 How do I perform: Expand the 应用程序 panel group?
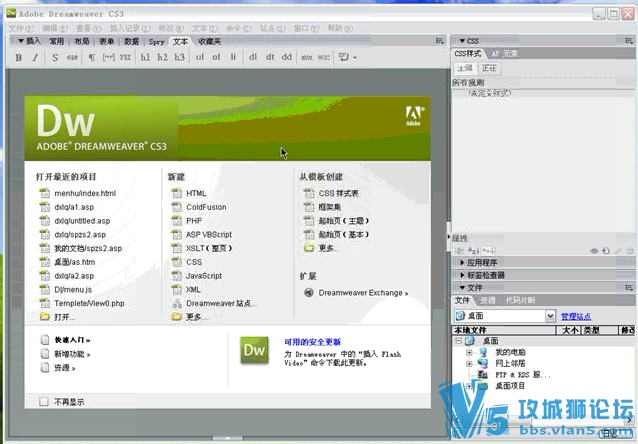462,263
